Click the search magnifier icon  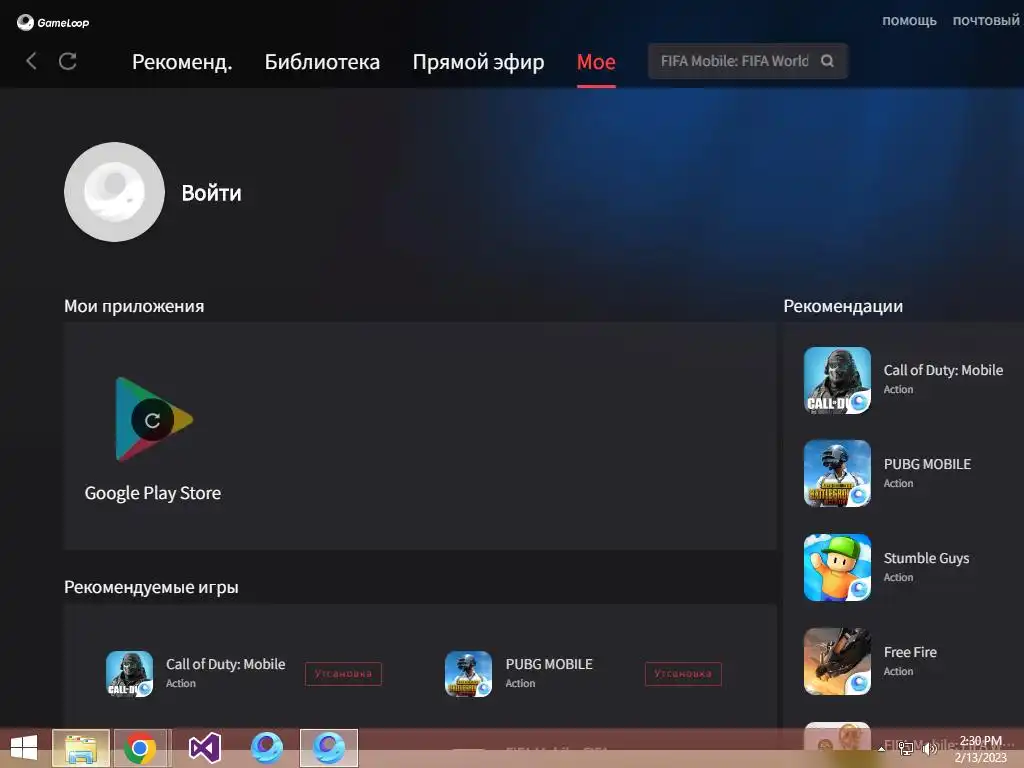[827, 61]
